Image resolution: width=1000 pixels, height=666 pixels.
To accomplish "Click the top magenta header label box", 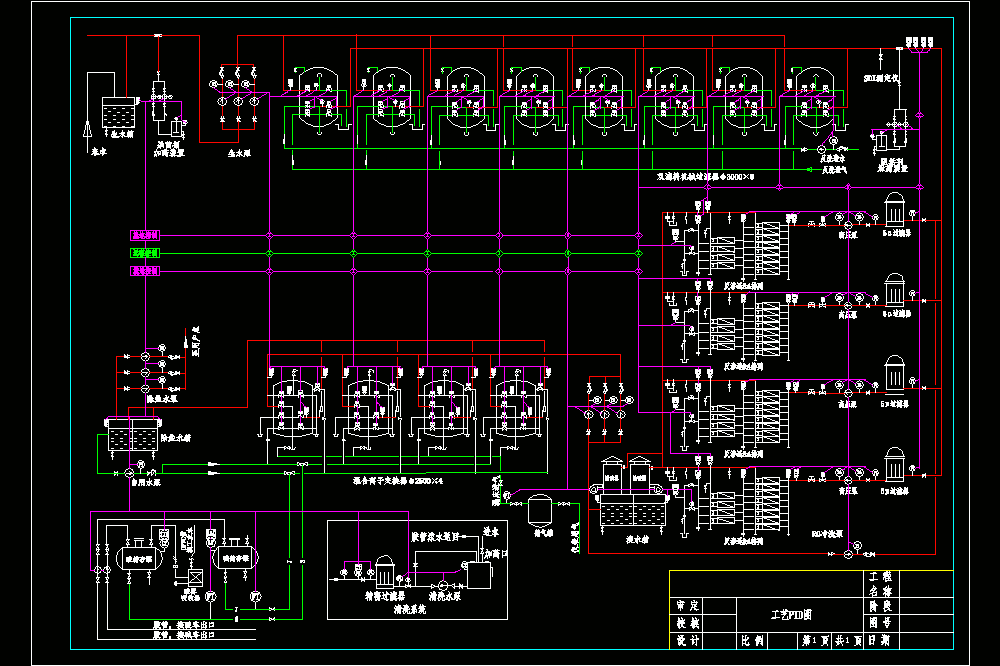I will (x=145, y=235).
